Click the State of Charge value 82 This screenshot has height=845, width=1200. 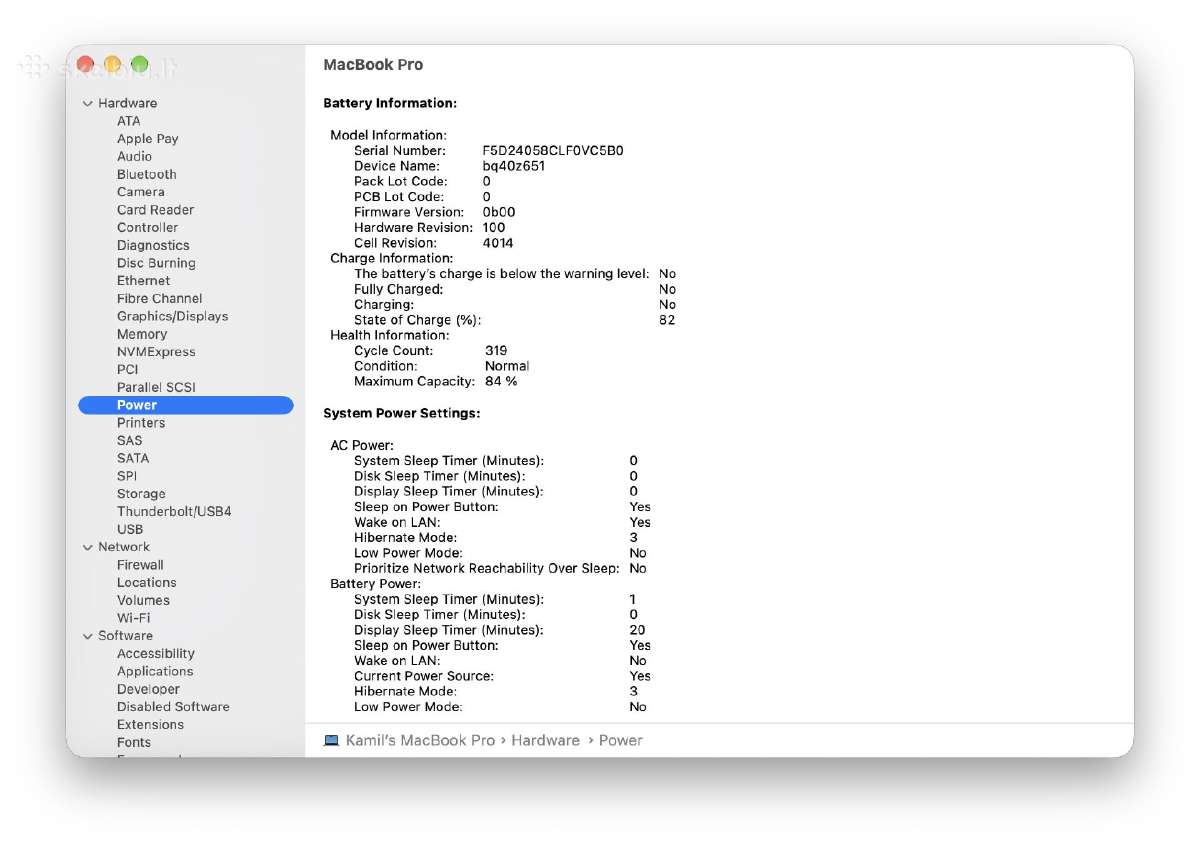tap(667, 320)
